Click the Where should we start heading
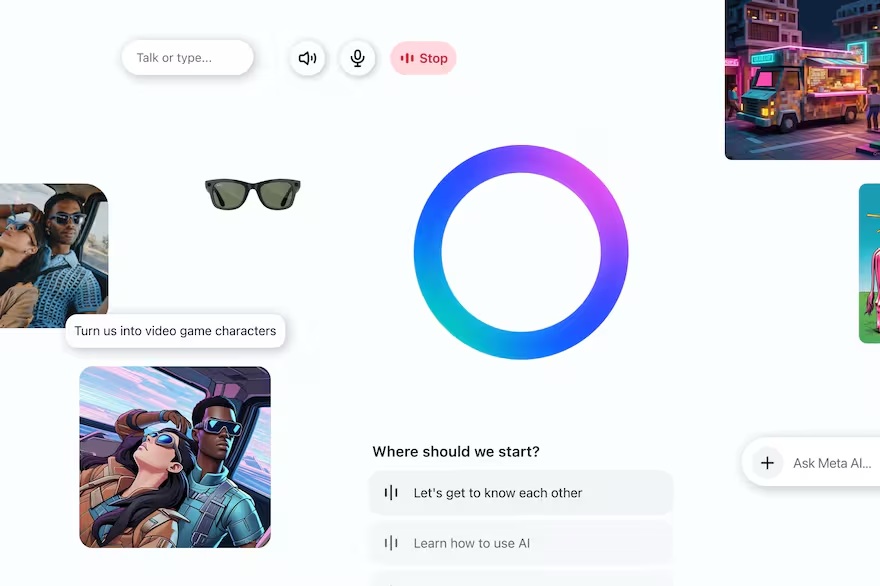Screen dimensions: 880x586 (456, 451)
